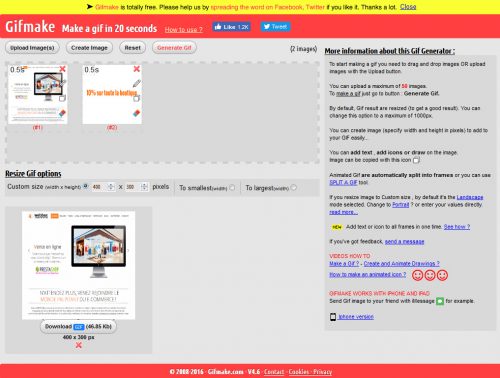Click the yellow NEW badge
This screenshot has width=500, height=378.
(x=337, y=227)
